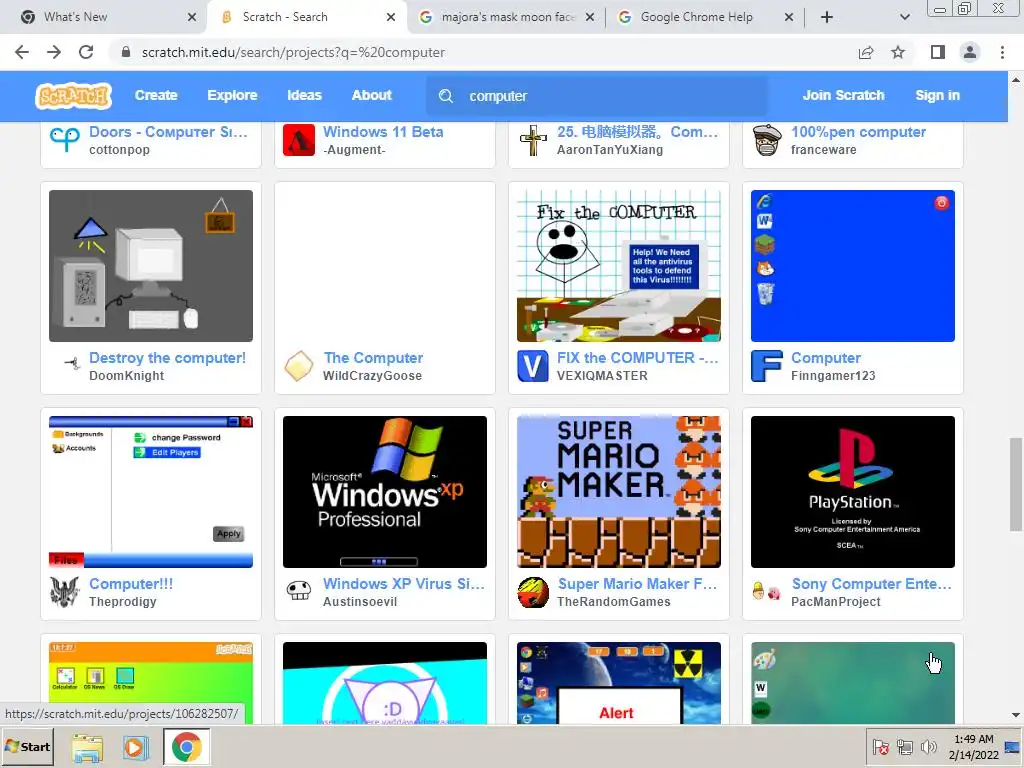The image size is (1024, 768).
Task: Click the search magnifier icon
Action: 446,96
